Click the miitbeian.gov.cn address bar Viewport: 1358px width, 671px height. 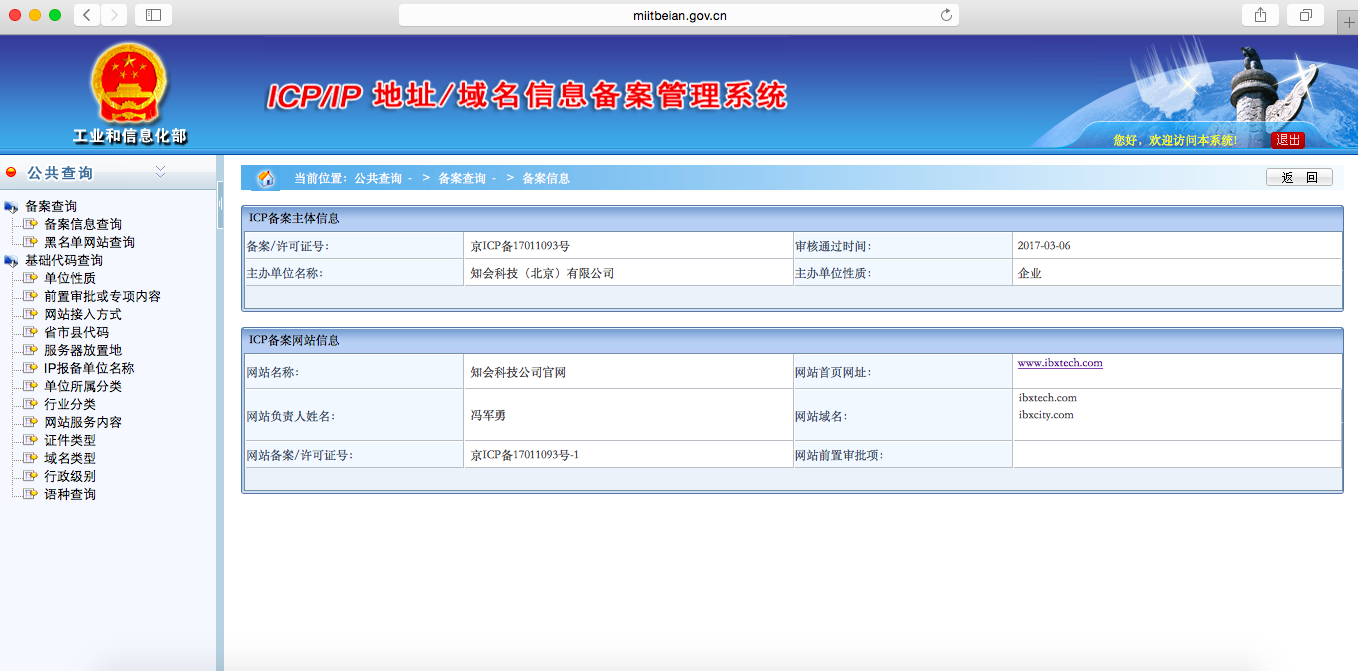coord(679,15)
